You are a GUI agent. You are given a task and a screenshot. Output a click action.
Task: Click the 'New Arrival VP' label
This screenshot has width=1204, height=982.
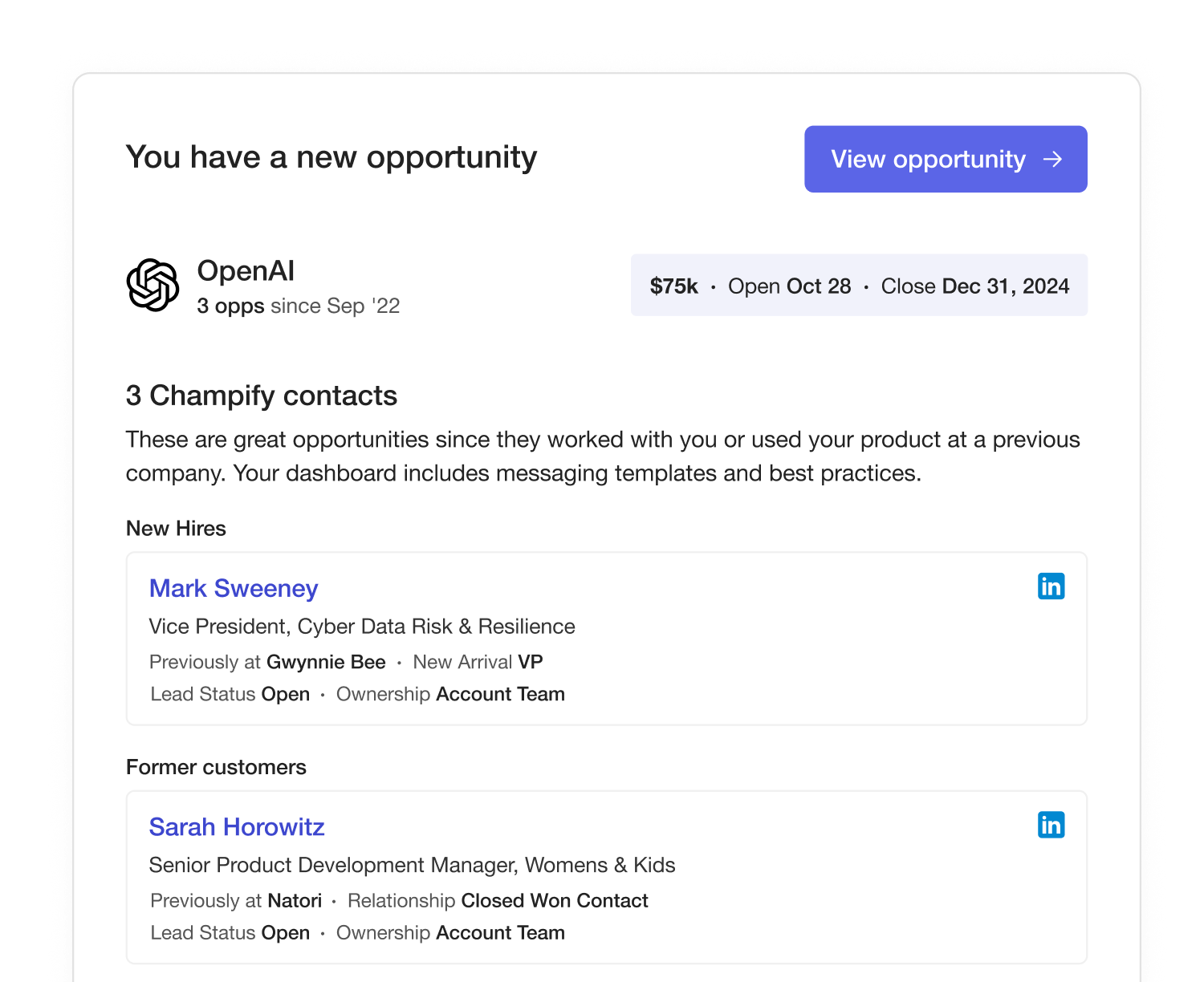[x=478, y=662]
